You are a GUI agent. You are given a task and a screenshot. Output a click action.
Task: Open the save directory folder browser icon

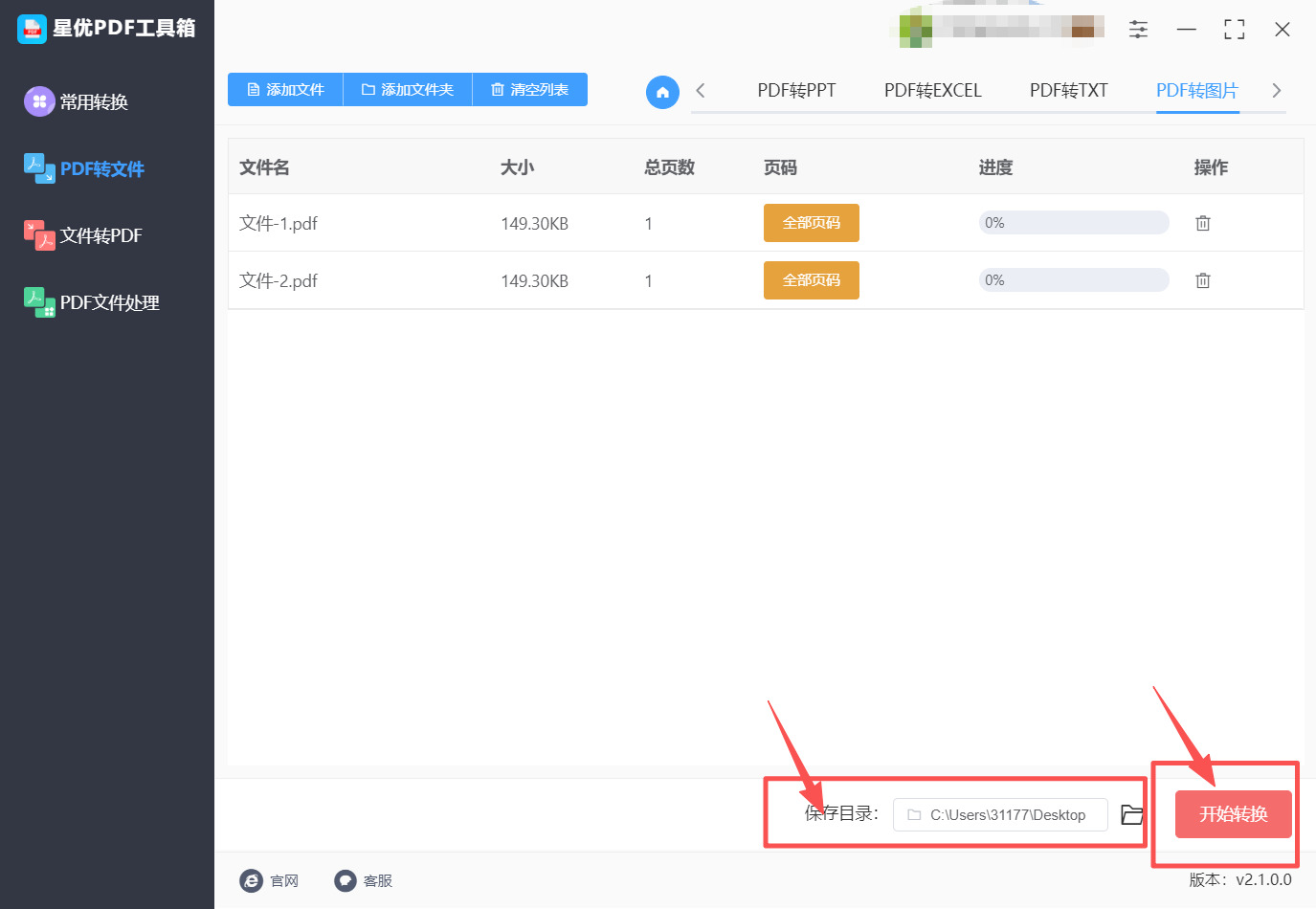(1131, 814)
